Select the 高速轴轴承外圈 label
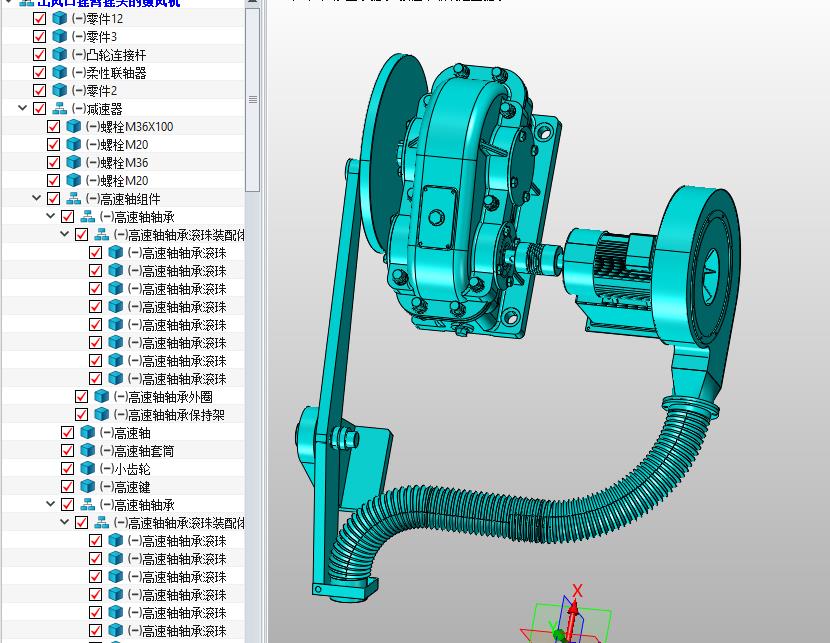Viewport: 830px width, 643px height. click(163, 397)
